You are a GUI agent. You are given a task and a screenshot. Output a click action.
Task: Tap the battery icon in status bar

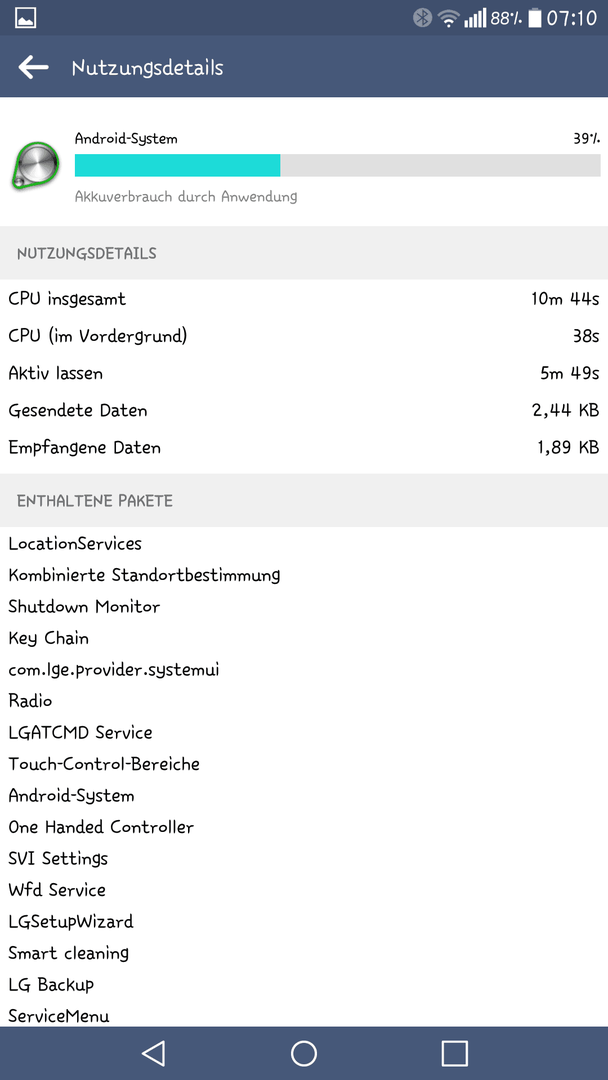pyautogui.click(x=534, y=18)
